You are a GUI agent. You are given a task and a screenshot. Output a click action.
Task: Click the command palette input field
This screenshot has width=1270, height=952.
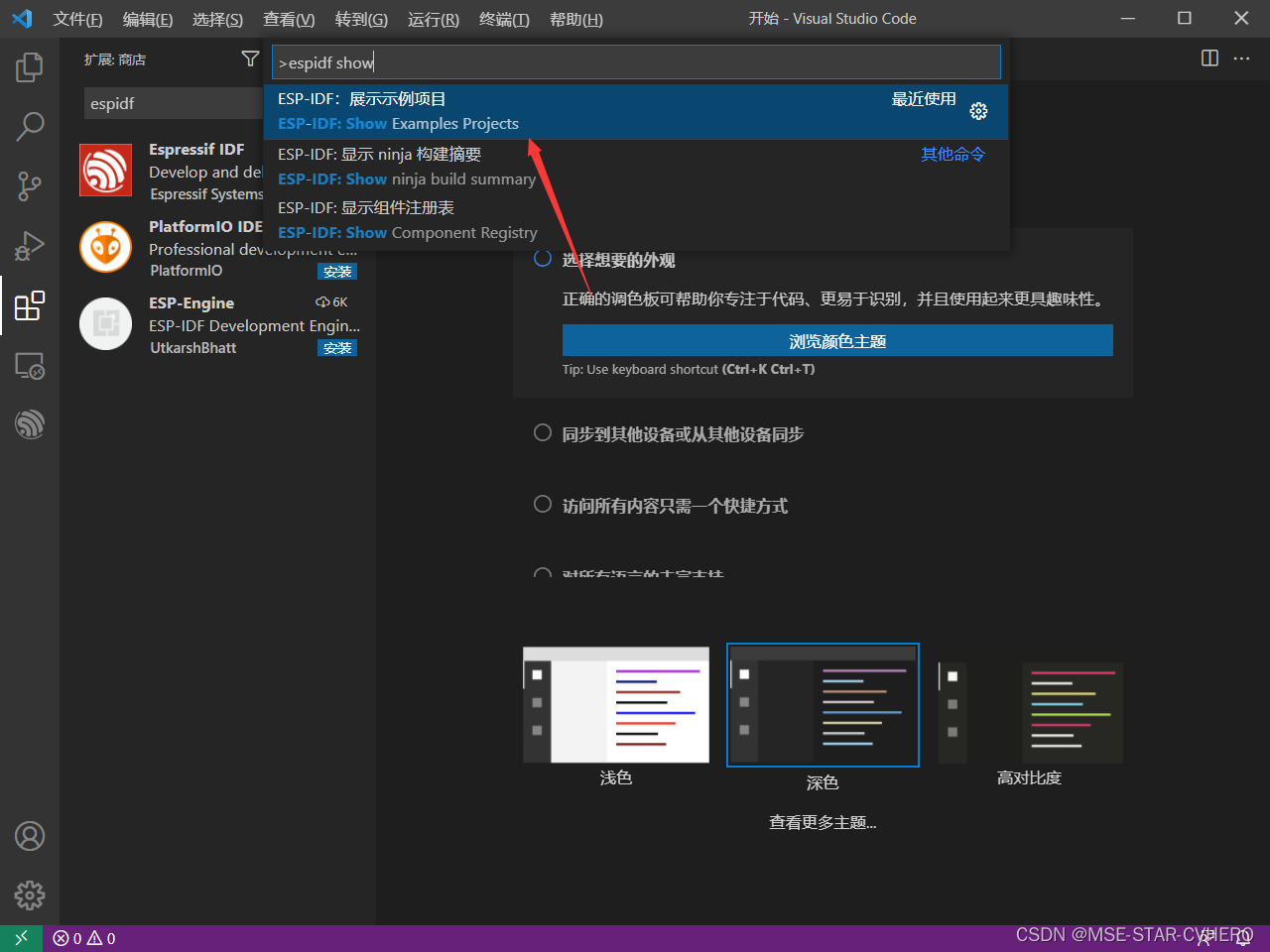[636, 62]
